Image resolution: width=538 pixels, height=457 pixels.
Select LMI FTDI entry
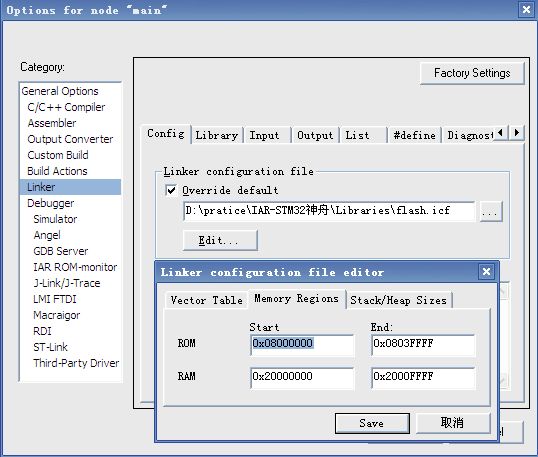pyautogui.click(x=55, y=299)
